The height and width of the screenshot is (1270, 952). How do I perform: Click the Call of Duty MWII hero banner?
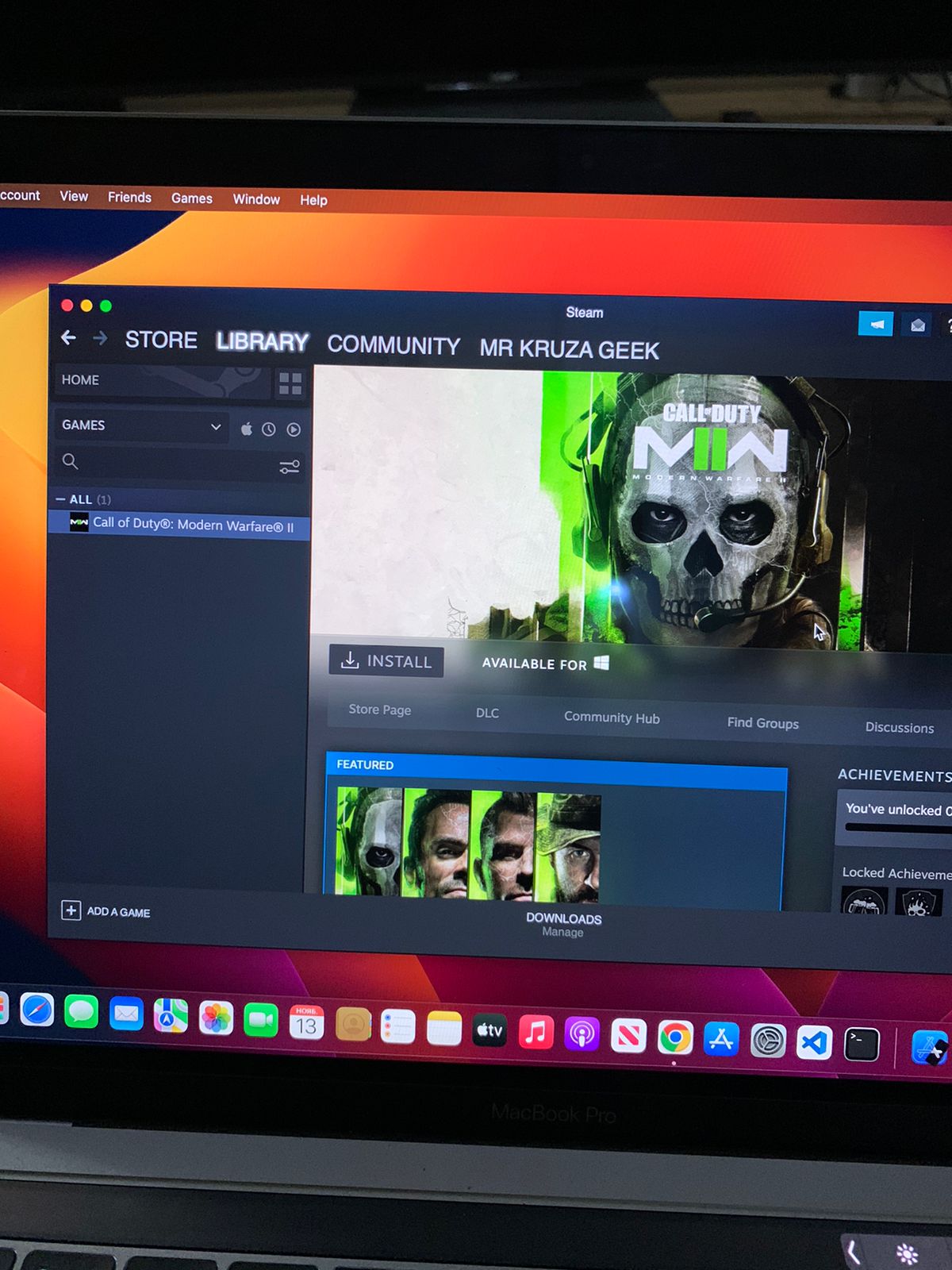(x=632, y=506)
